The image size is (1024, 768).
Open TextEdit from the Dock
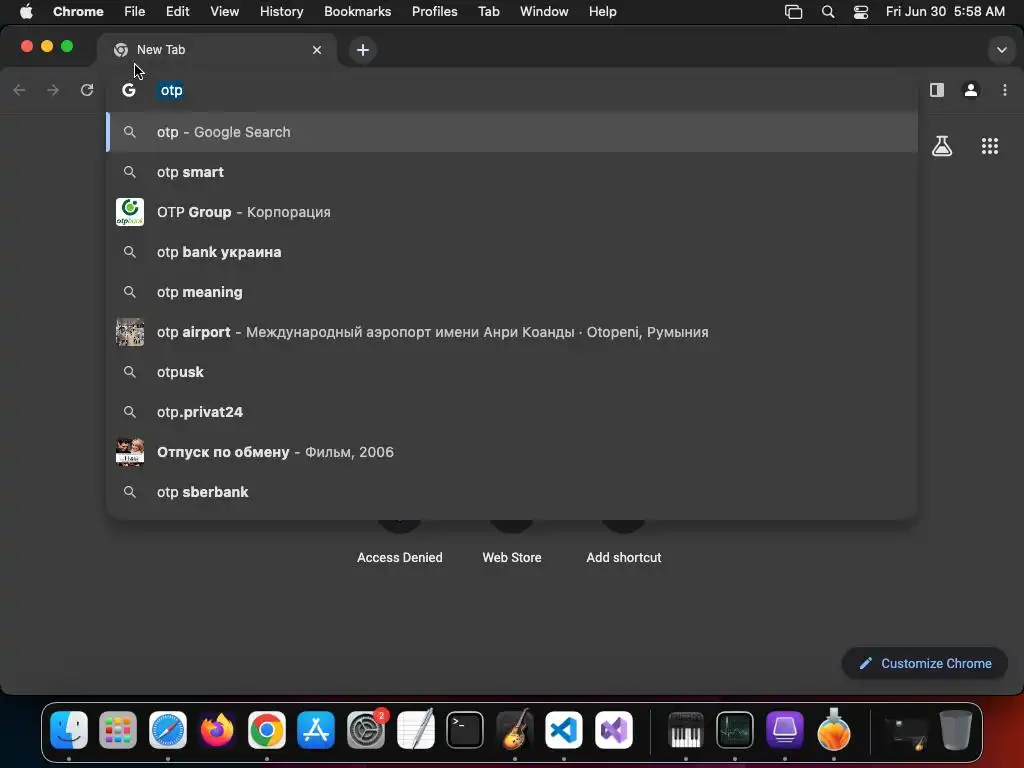[415, 729]
